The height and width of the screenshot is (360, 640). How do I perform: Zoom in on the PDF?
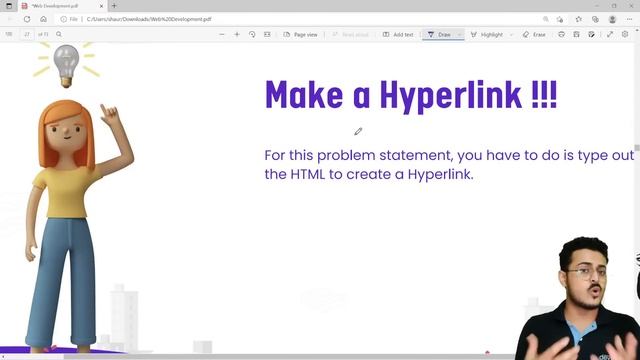pyautogui.click(x=237, y=35)
